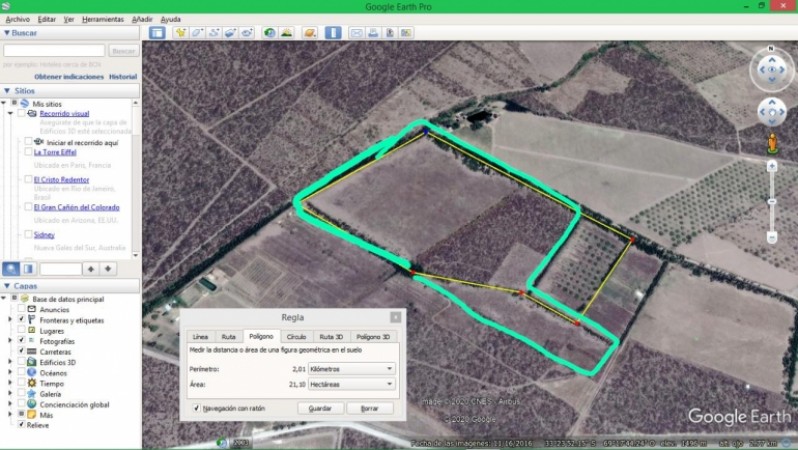This screenshot has width=798, height=450.
Task: Uncheck the Relieve layer
Action: 21,425
